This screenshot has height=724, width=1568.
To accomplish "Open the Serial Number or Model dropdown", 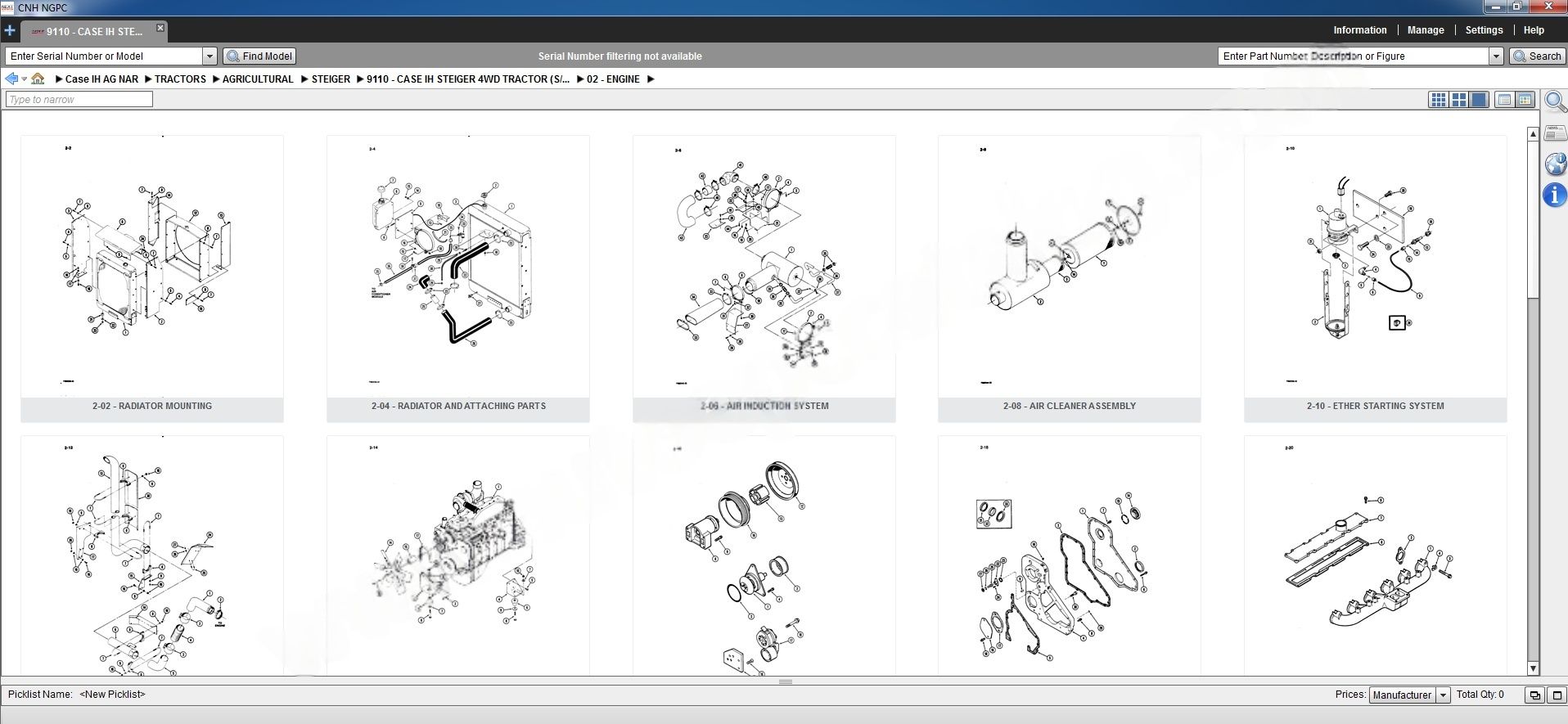I will [210, 56].
